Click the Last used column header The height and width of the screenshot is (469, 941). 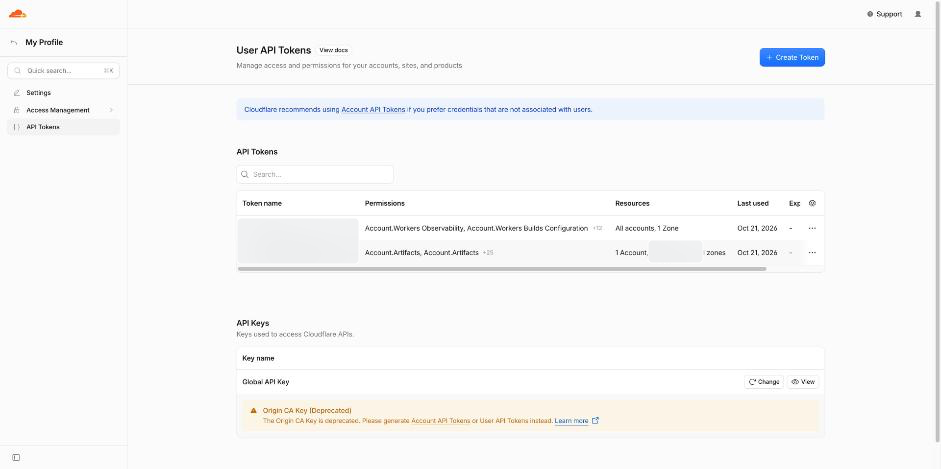753,203
